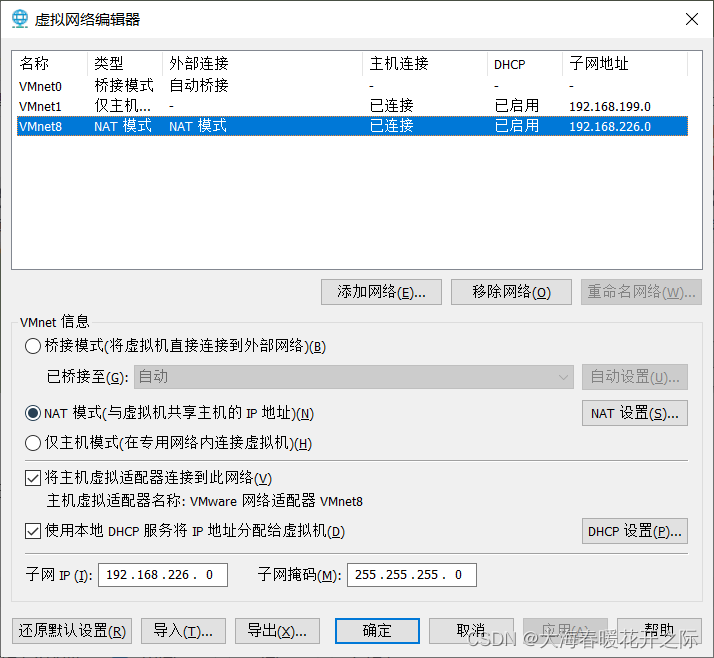Image resolution: width=714 pixels, height=658 pixels.
Task: Toggle 将主机虚拟适配器连接到此网络 checkbox
Action: coord(33,478)
